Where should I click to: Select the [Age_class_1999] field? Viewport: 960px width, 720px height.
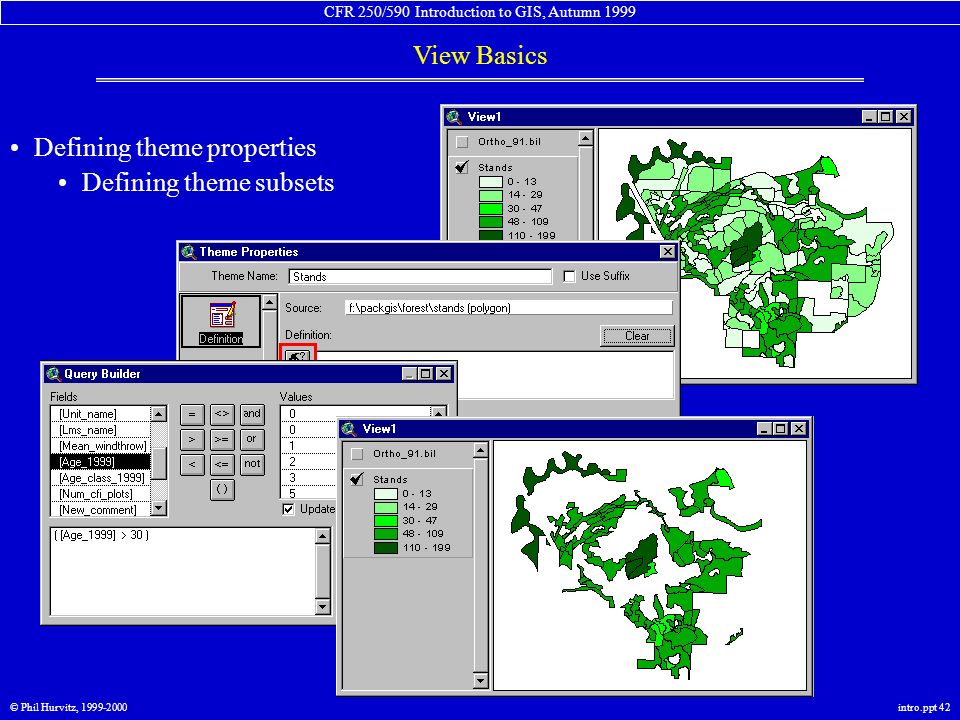100,478
